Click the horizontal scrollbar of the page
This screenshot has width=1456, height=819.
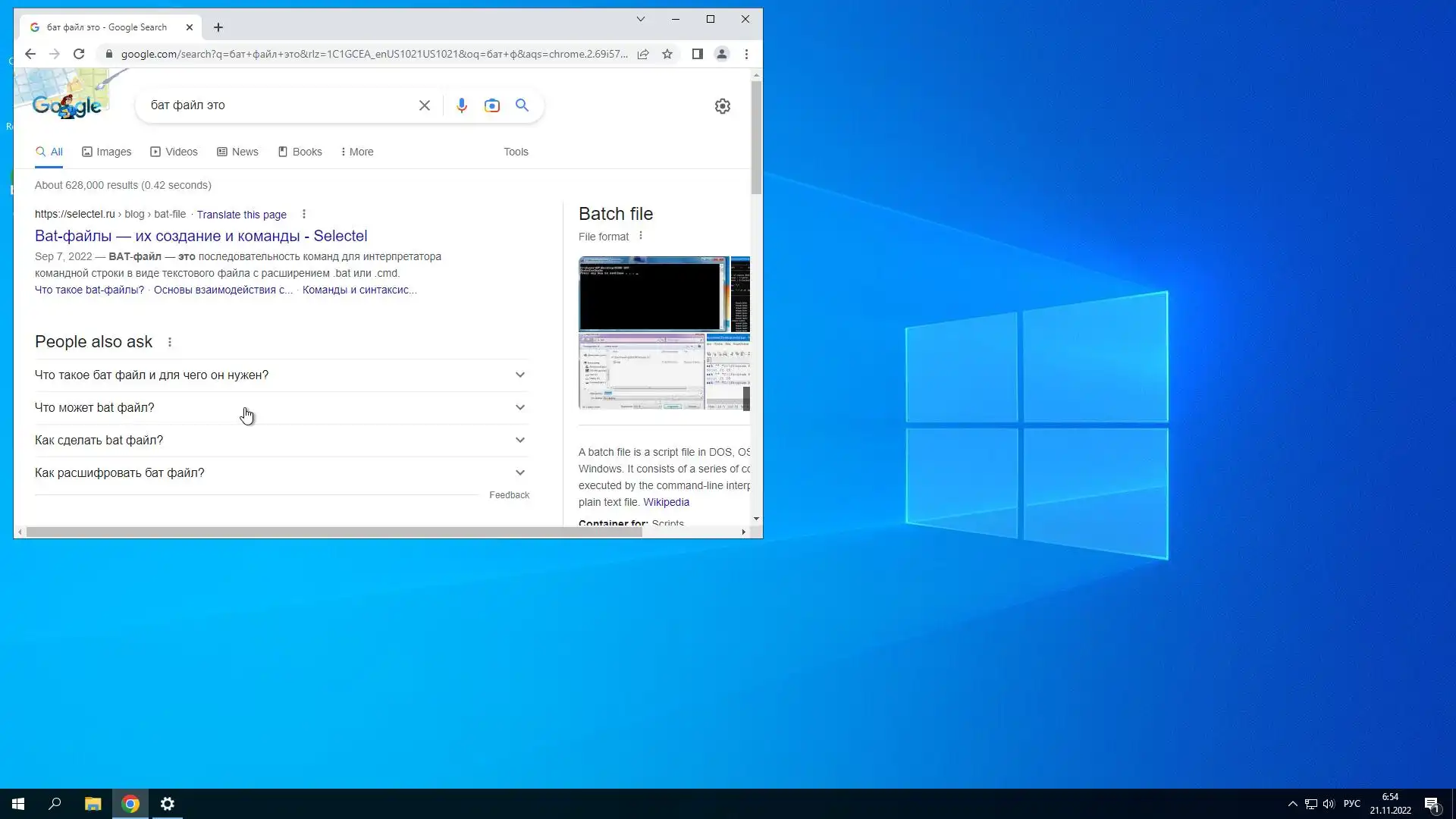point(334,532)
